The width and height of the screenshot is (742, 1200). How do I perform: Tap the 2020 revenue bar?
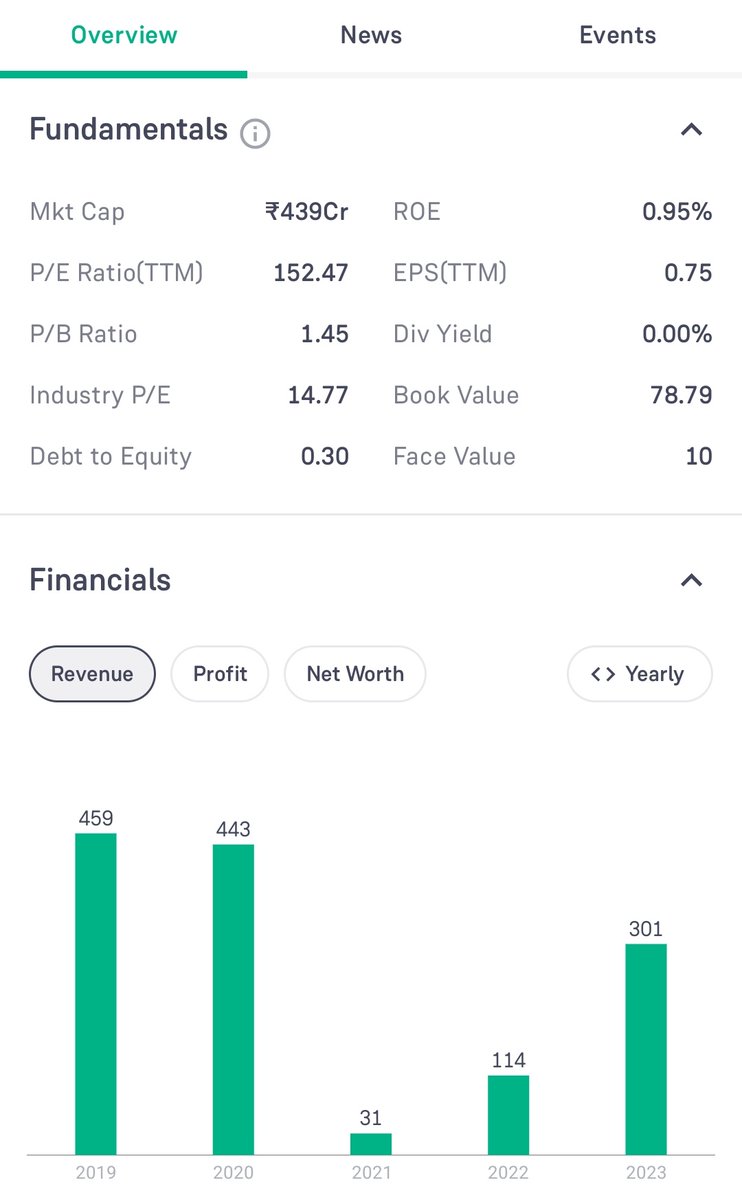233,1000
